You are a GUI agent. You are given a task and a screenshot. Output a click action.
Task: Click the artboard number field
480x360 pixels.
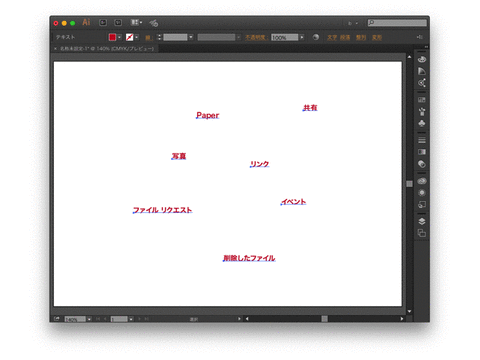coord(119,319)
